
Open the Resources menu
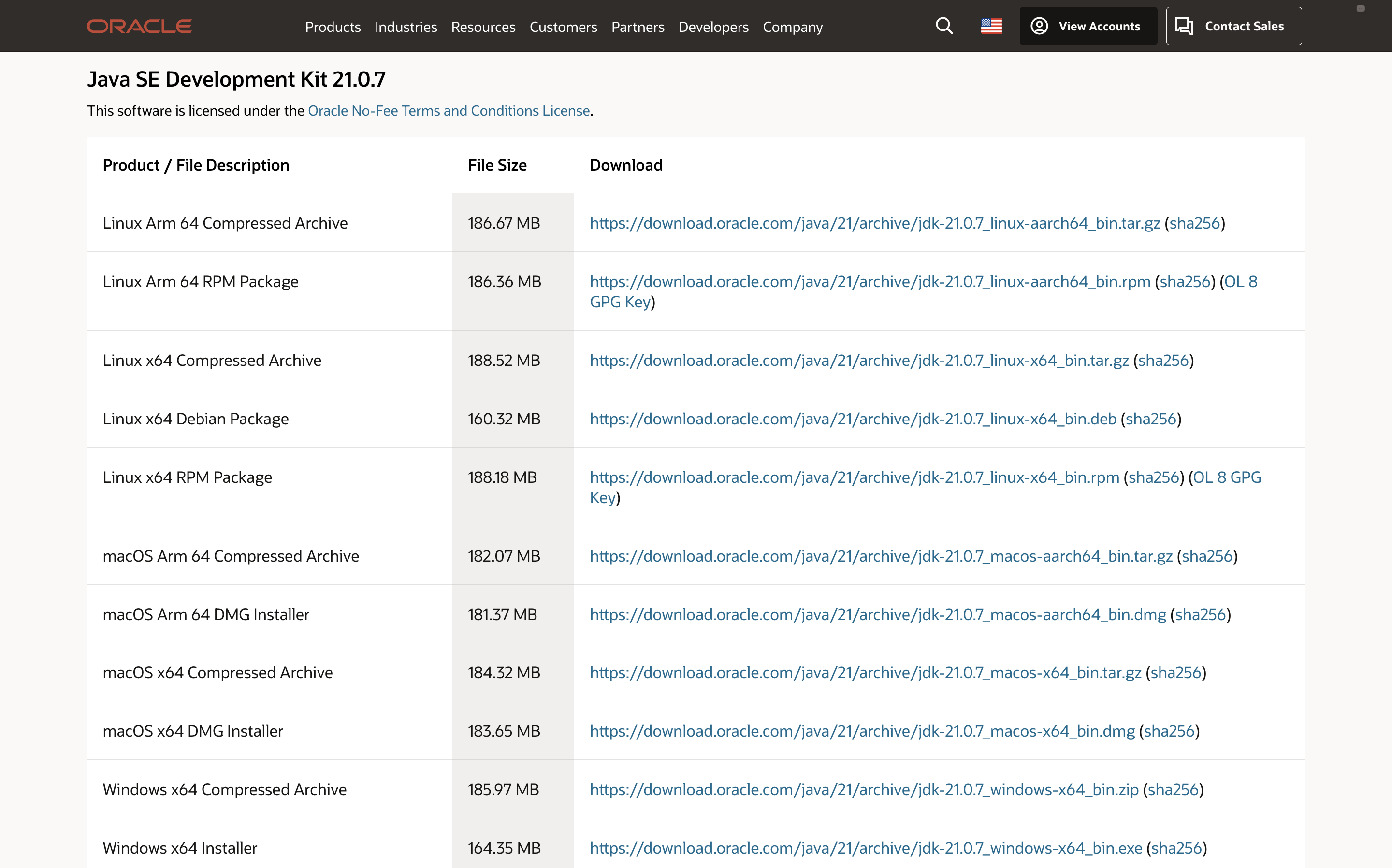click(483, 27)
